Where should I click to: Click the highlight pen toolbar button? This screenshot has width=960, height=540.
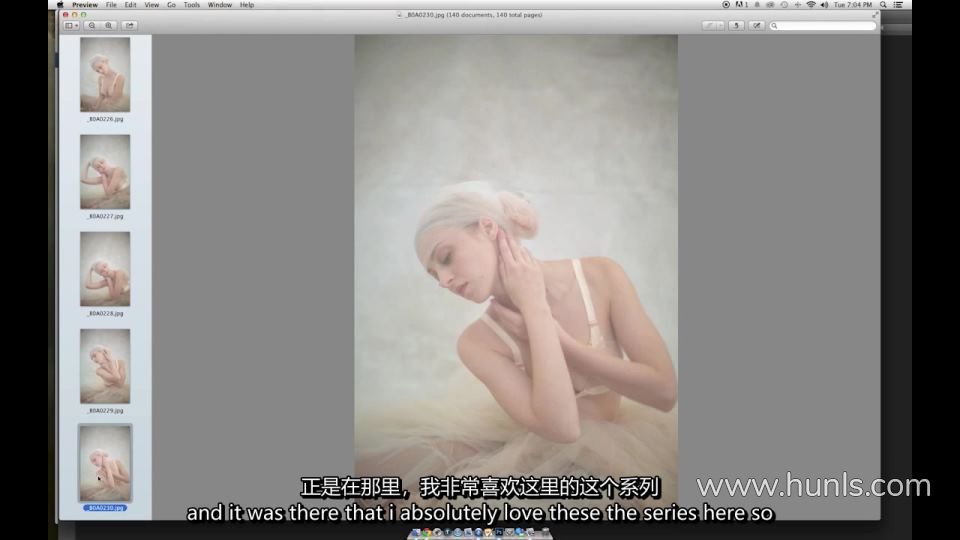[x=708, y=26]
